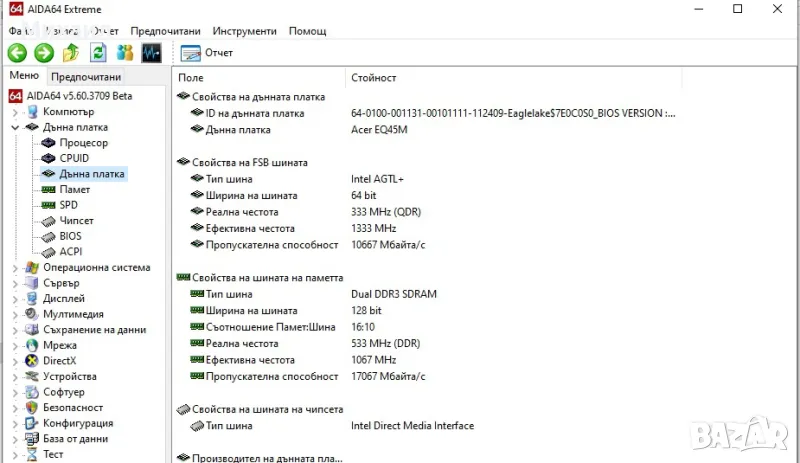
Task: Open the Помощ menu
Action: coord(307,31)
